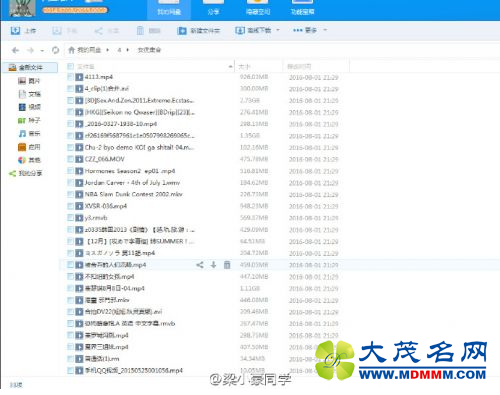Go back with the left arrow
The width and height of the screenshot is (500, 395).
15,50
